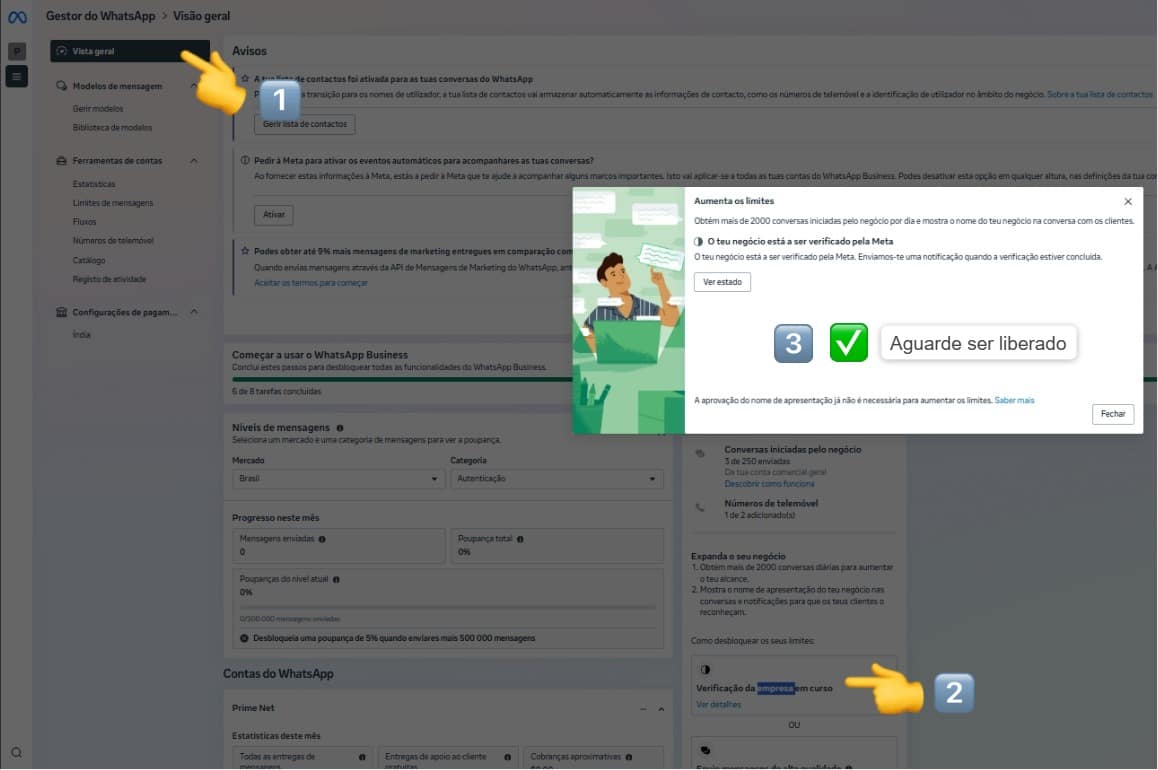Open the Mercado dropdown showing Brasil
Image resolution: width=1158 pixels, height=770 pixels.
tap(338, 478)
